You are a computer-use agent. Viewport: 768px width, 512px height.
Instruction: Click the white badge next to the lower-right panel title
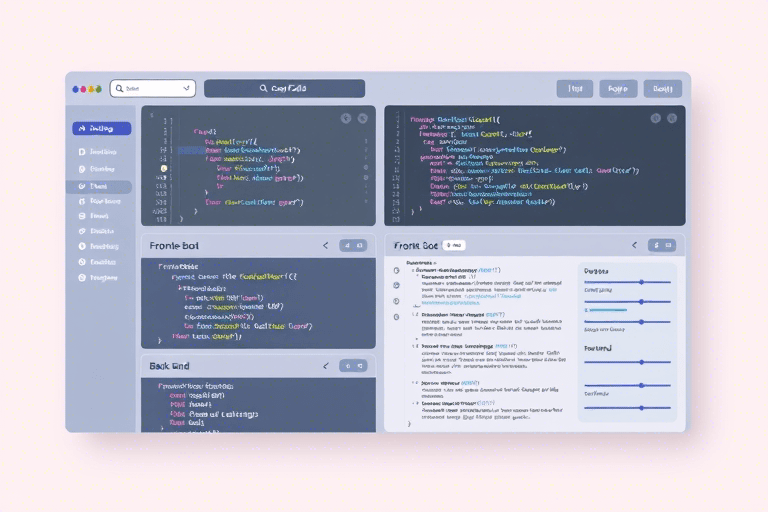[x=454, y=245]
